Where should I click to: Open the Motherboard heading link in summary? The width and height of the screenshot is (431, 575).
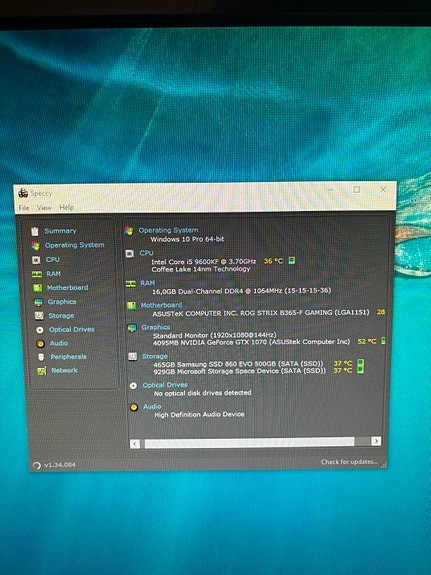tap(161, 305)
